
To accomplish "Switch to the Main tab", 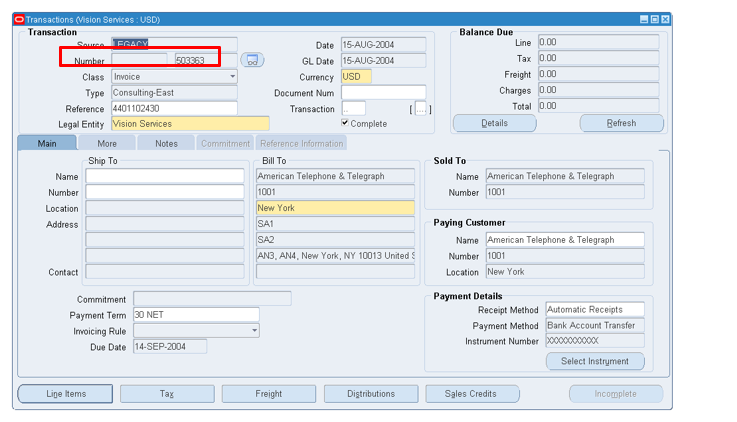I will 47,143.
